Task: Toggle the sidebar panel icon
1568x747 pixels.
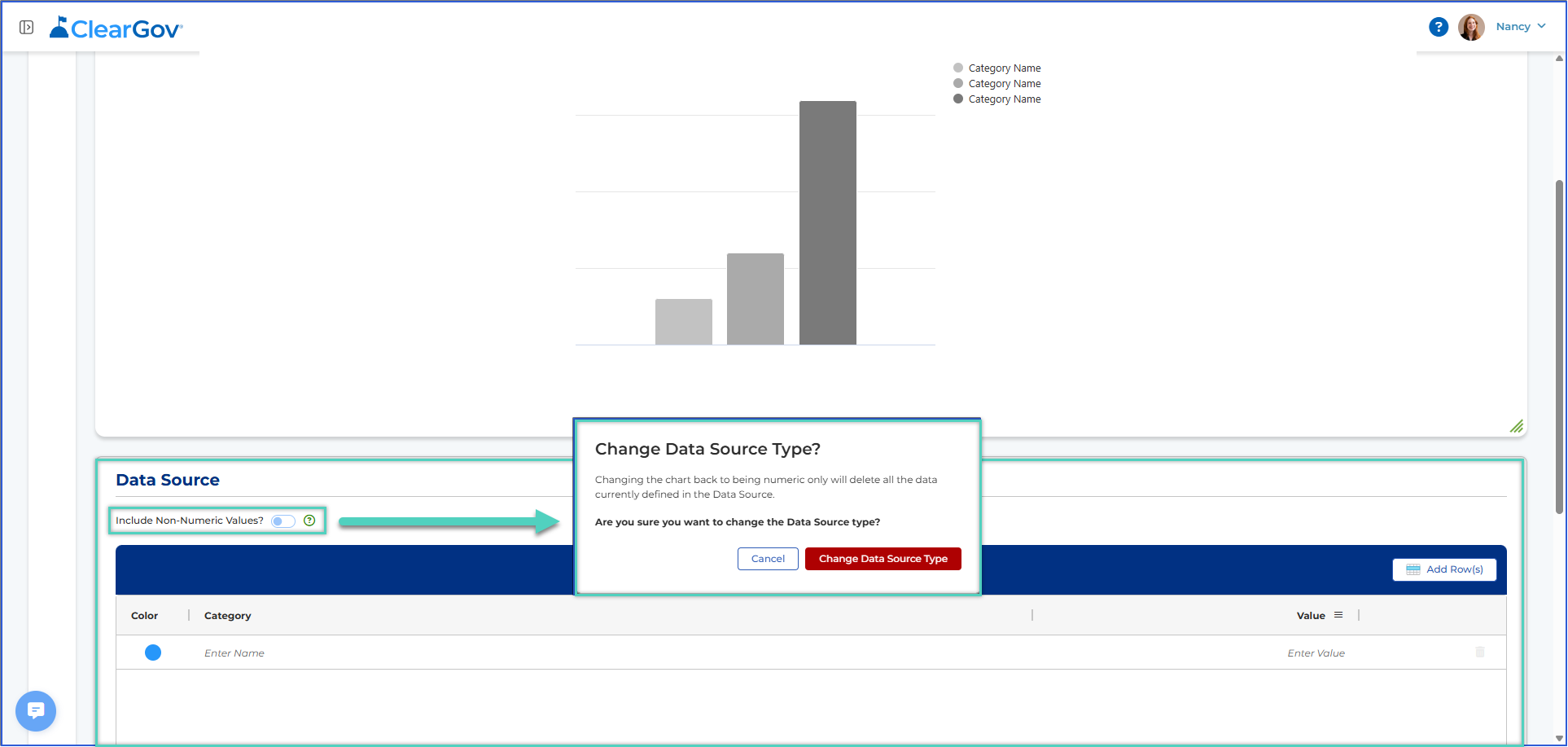Action: (x=26, y=28)
